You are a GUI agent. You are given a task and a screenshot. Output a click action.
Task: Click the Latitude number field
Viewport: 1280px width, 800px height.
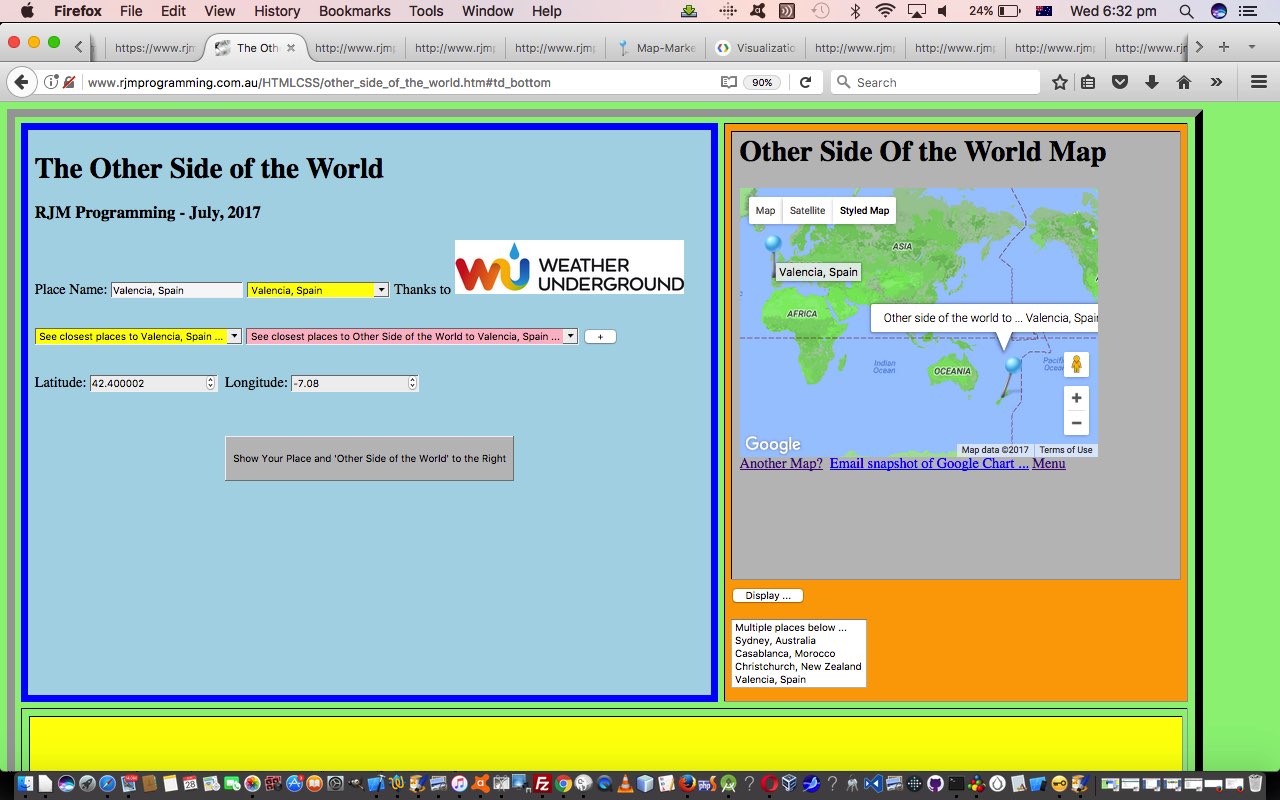tap(148, 383)
